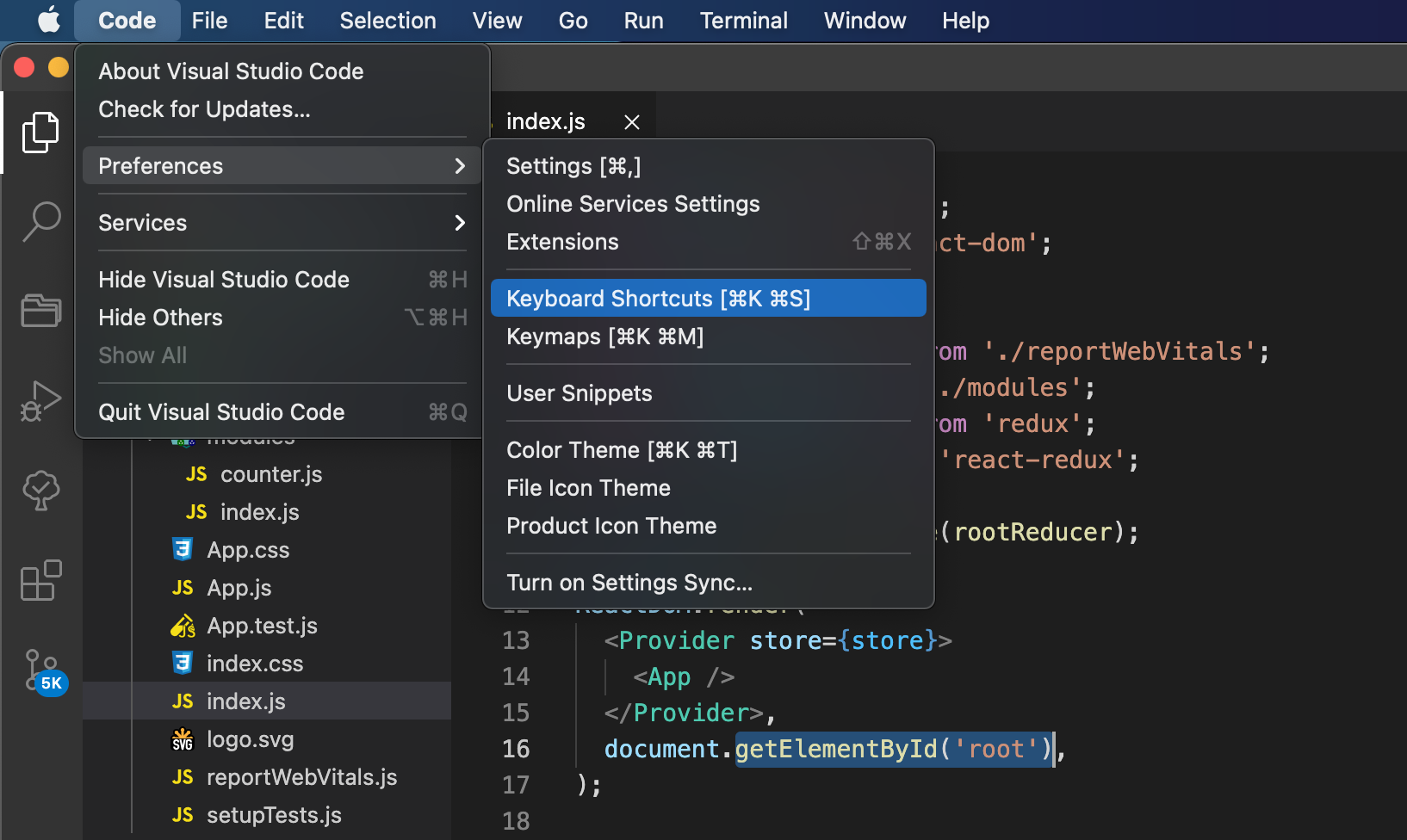Expand the Preferences submenu arrow
The width and height of the screenshot is (1407, 840).
point(460,166)
